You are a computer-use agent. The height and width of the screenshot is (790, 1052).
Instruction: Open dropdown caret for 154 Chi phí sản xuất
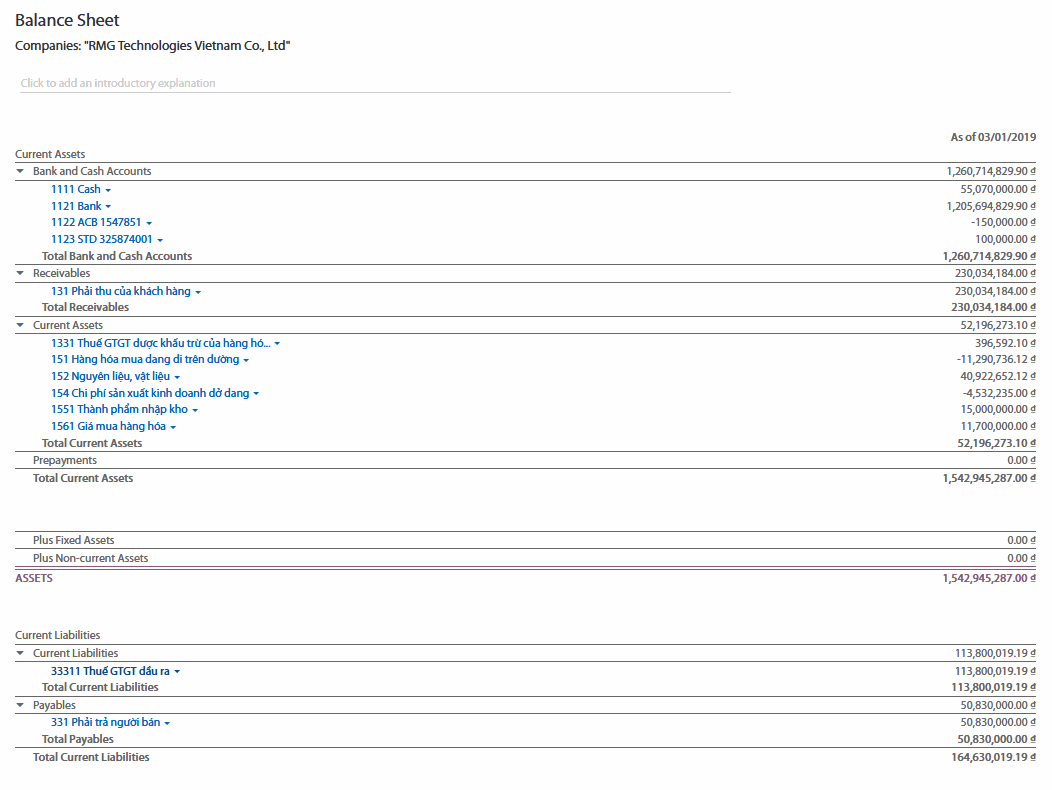(256, 394)
